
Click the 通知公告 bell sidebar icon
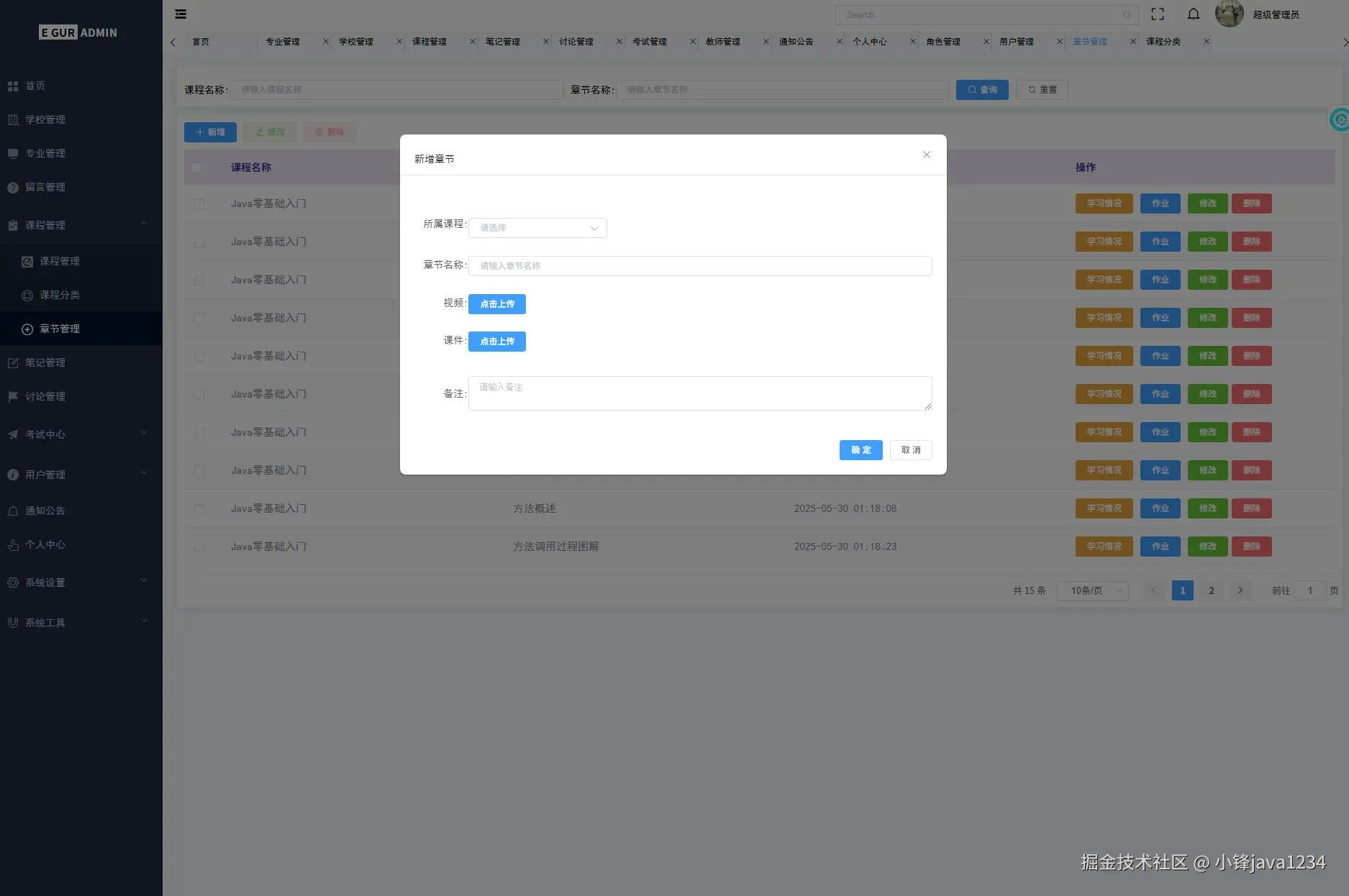coord(13,511)
